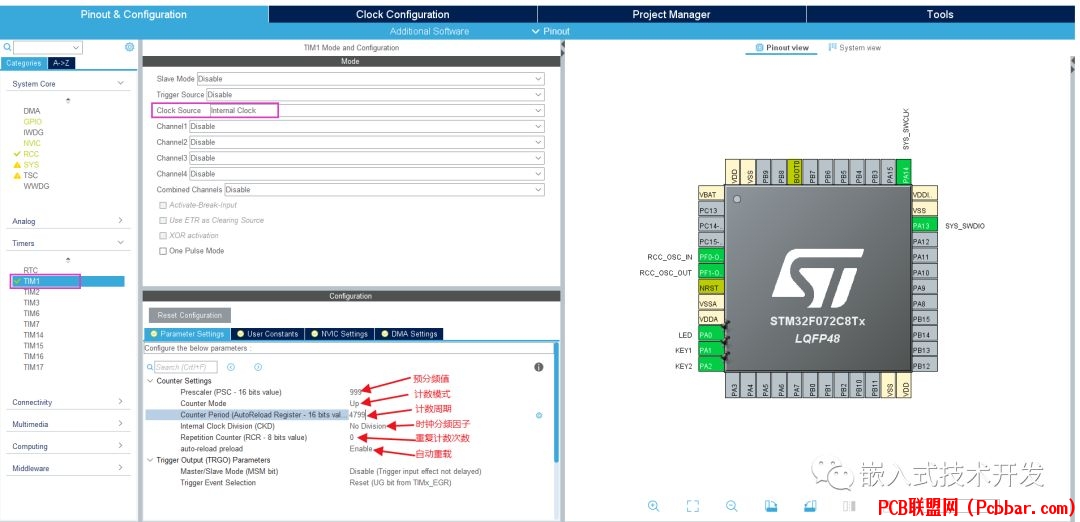Enable One Pulse Mode checkbox
The width and height of the screenshot is (1080, 522).
click(x=163, y=251)
